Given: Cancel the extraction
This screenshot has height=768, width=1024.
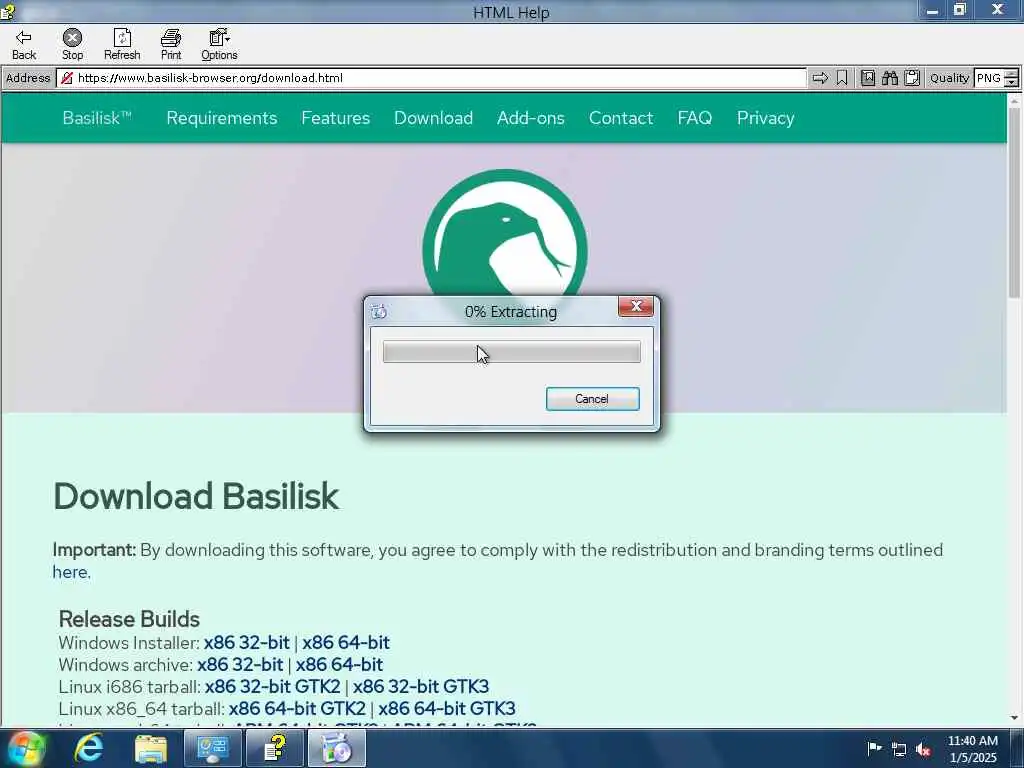Looking at the screenshot, I should (x=592, y=399).
